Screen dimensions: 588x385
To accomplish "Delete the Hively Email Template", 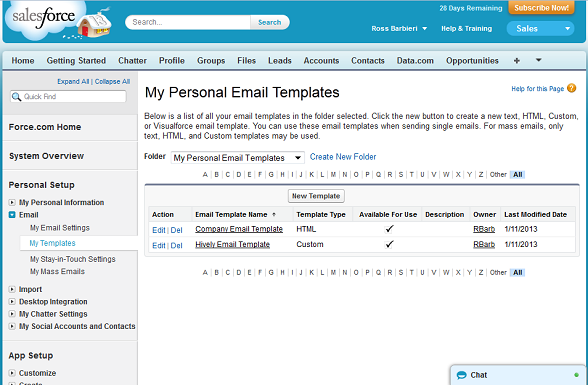I will click(x=176, y=246).
